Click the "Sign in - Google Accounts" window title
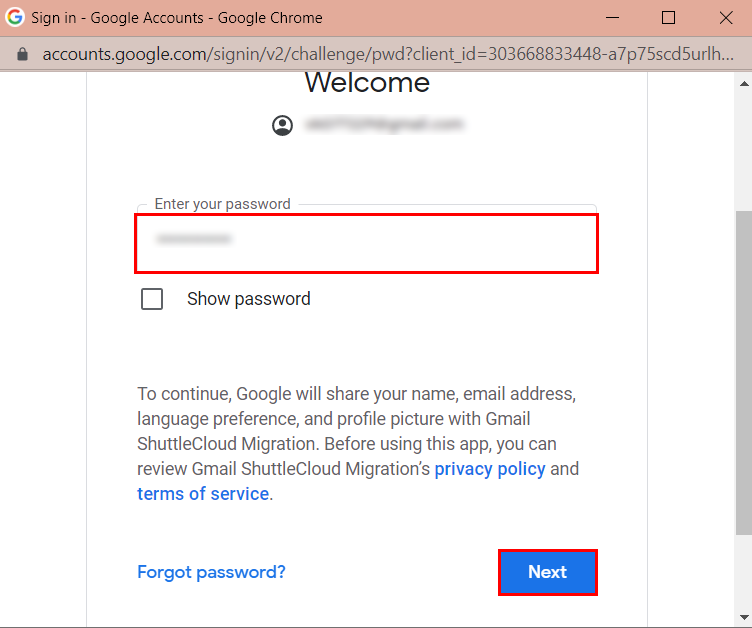The height and width of the screenshot is (628, 752). (177, 18)
